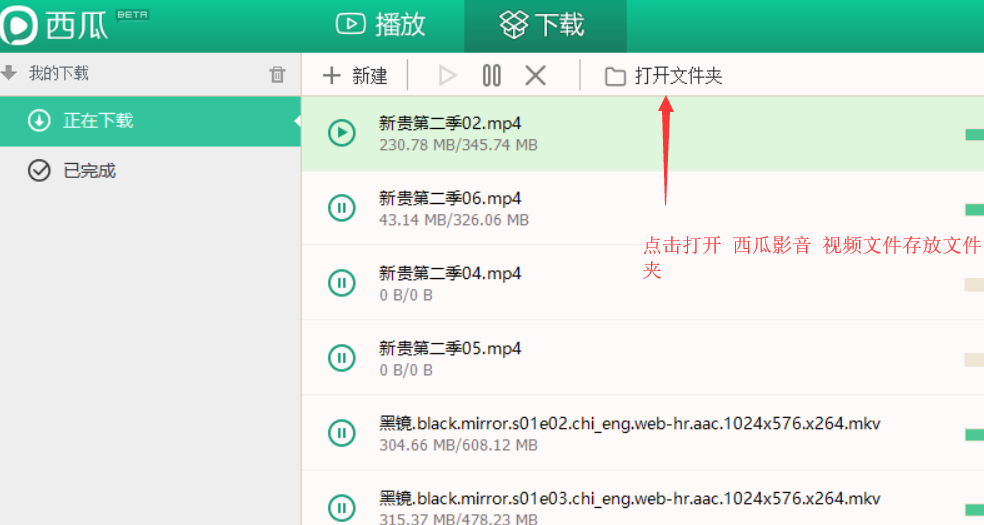Select file name 新贵第二季05.mp4

pyautogui.click(x=450, y=348)
